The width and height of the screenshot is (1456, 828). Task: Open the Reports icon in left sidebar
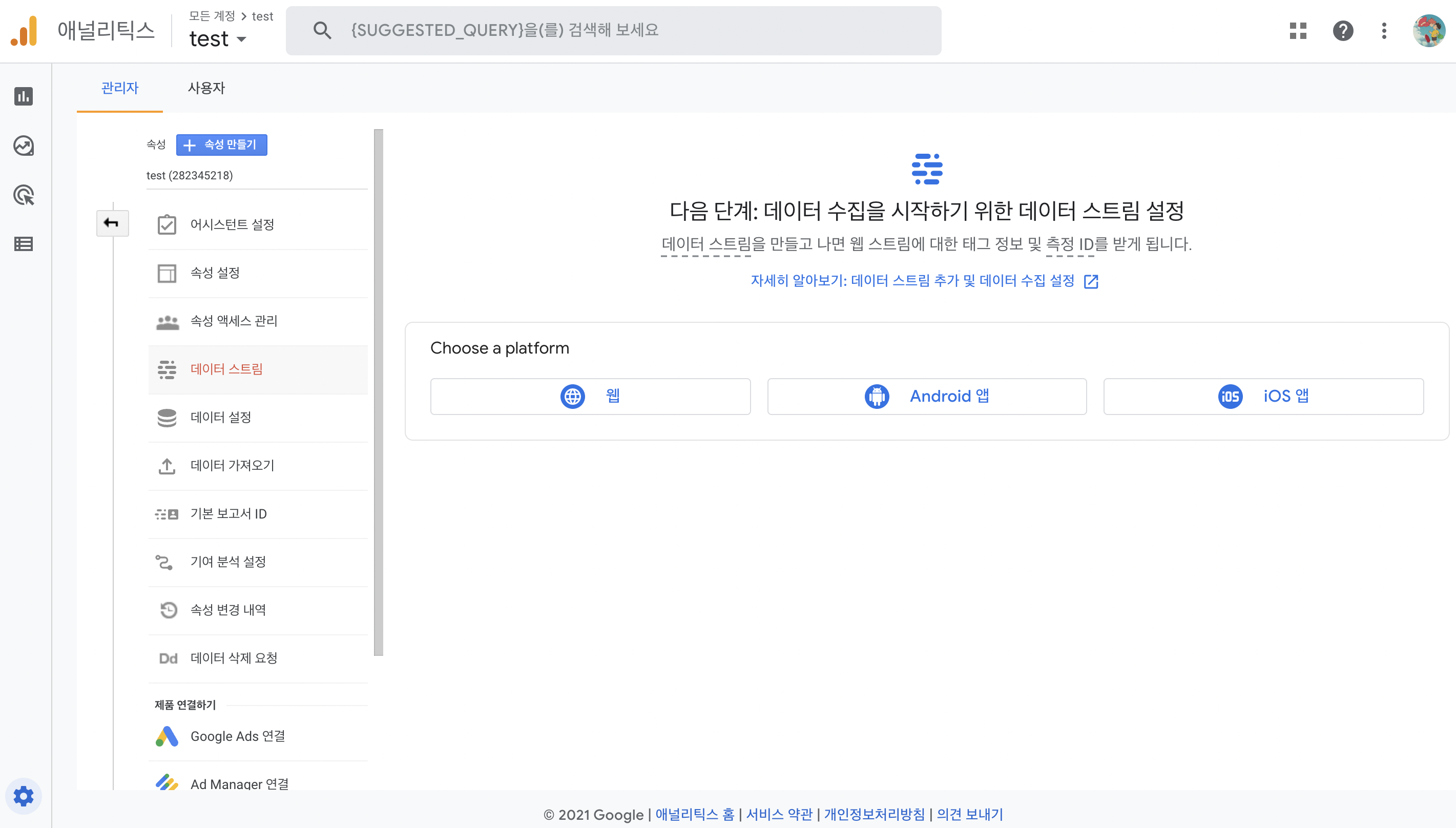23,96
